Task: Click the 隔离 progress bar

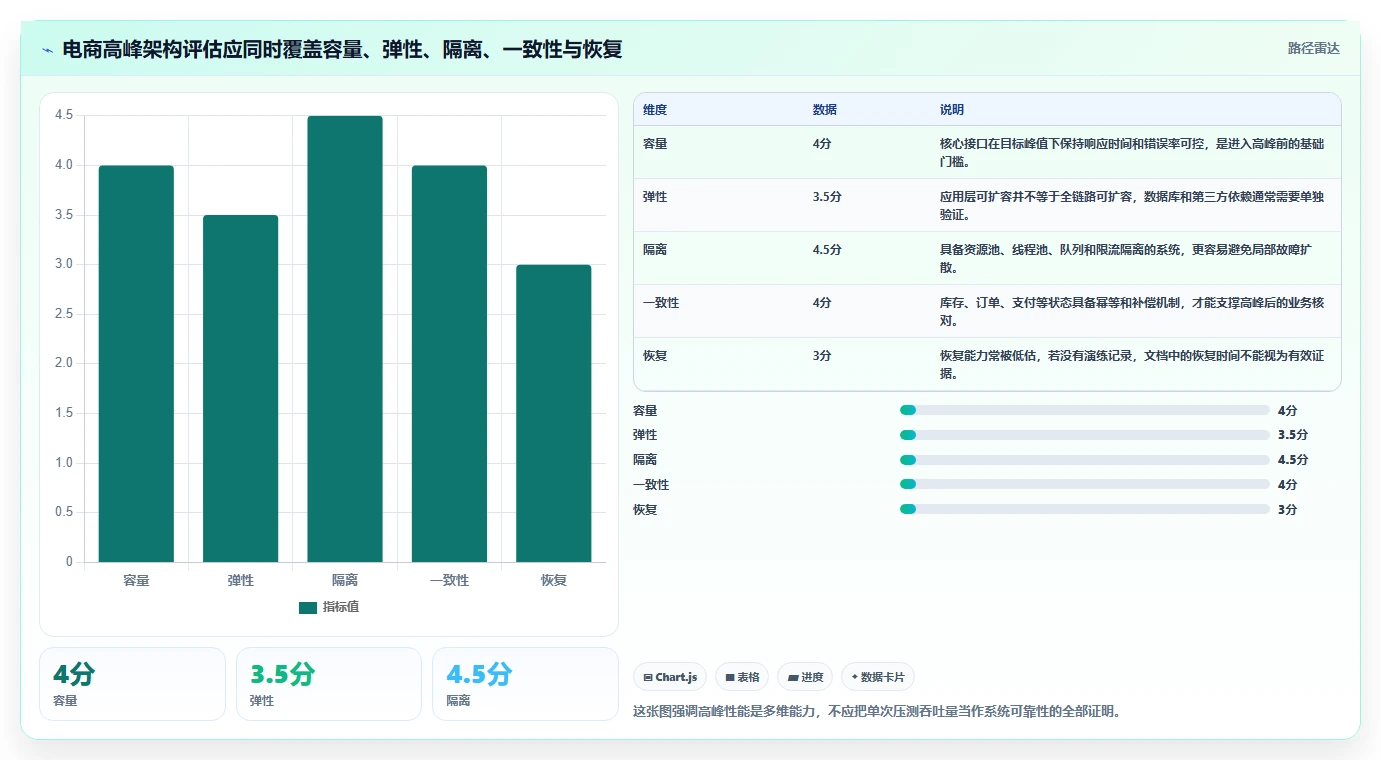Action: (x=1085, y=460)
